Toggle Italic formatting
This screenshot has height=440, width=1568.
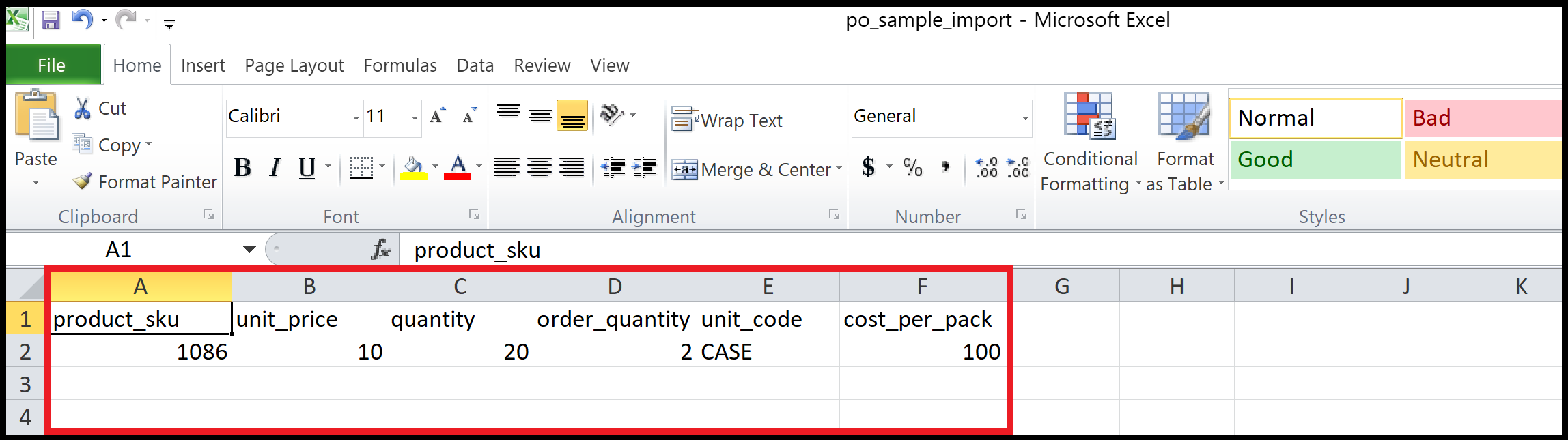(x=275, y=167)
